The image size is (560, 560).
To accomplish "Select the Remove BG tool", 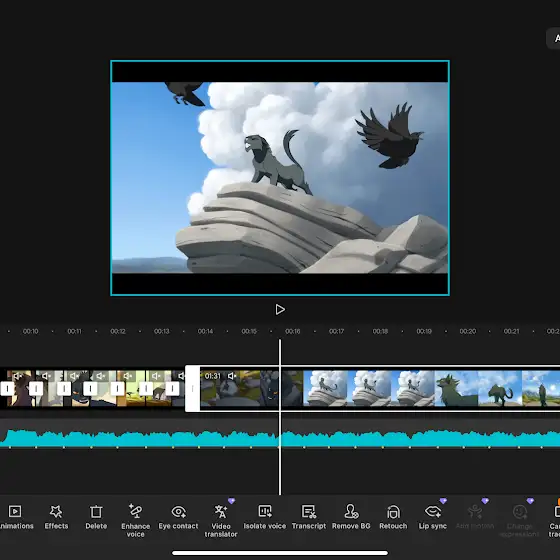I will [x=351, y=517].
